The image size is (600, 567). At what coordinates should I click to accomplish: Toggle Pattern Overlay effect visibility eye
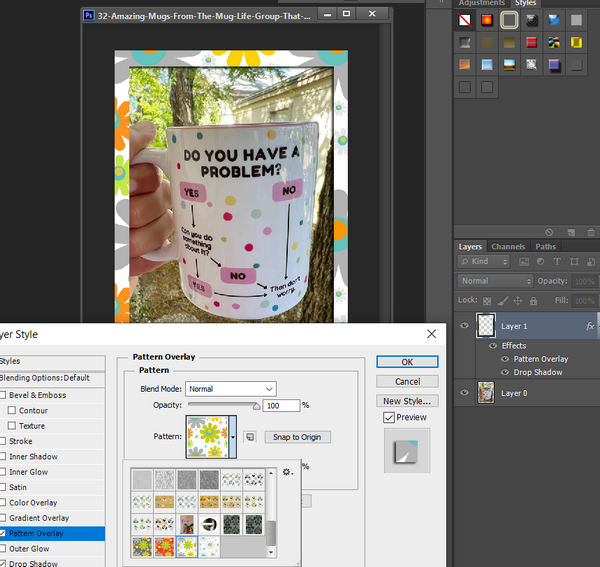pyautogui.click(x=505, y=359)
